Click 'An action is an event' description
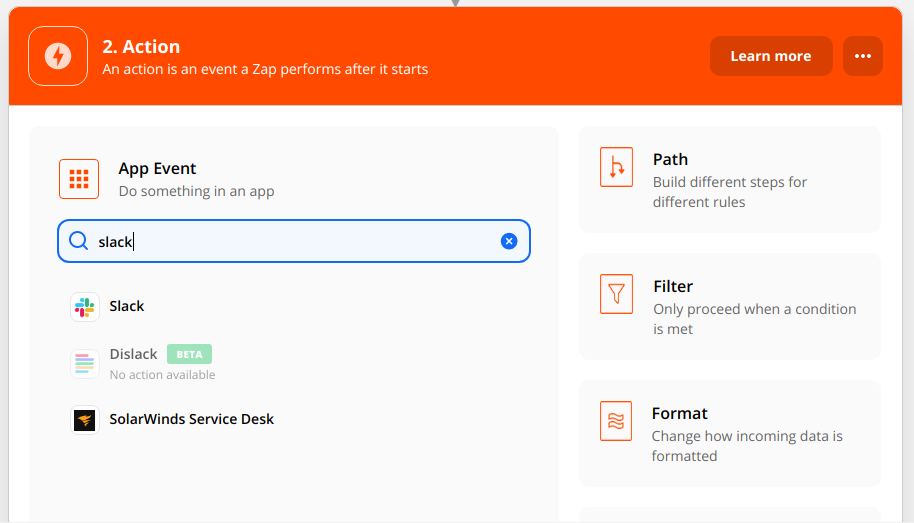Image resolution: width=914 pixels, height=523 pixels. (265, 69)
